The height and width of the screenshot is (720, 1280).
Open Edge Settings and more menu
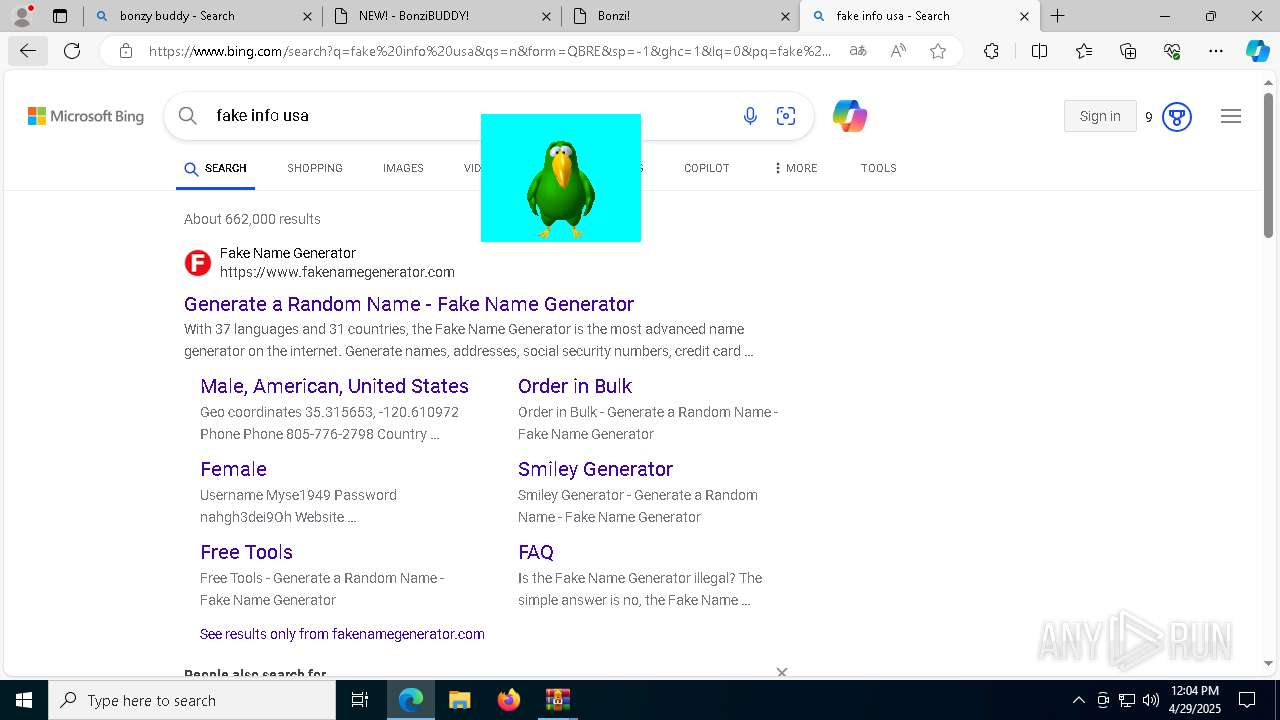1216,51
